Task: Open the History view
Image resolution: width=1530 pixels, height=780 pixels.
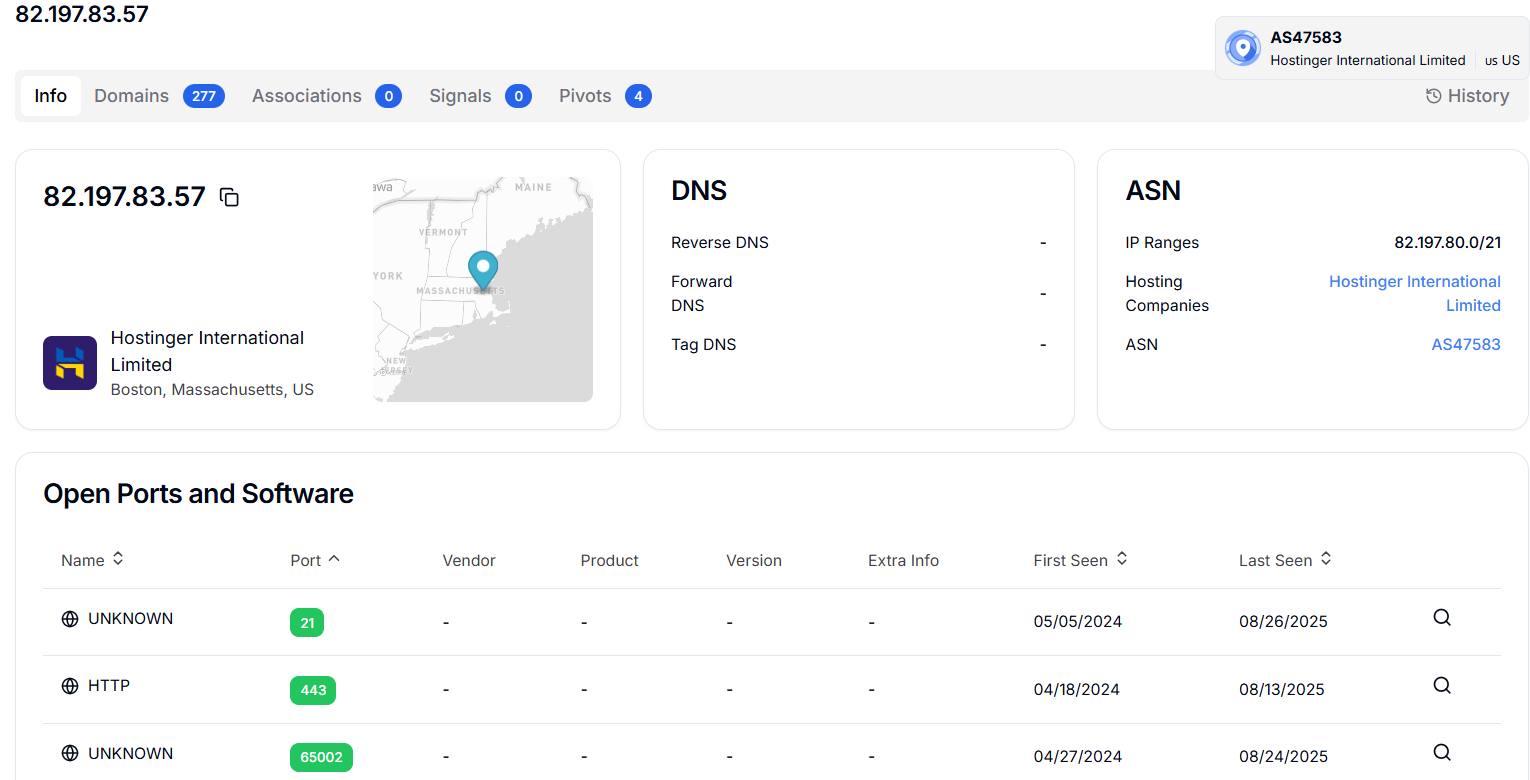Action: pos(1467,96)
